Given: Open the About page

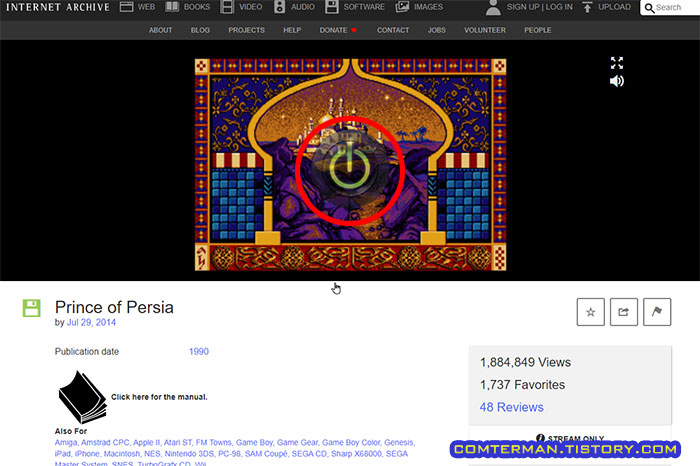Looking at the screenshot, I should [160, 30].
